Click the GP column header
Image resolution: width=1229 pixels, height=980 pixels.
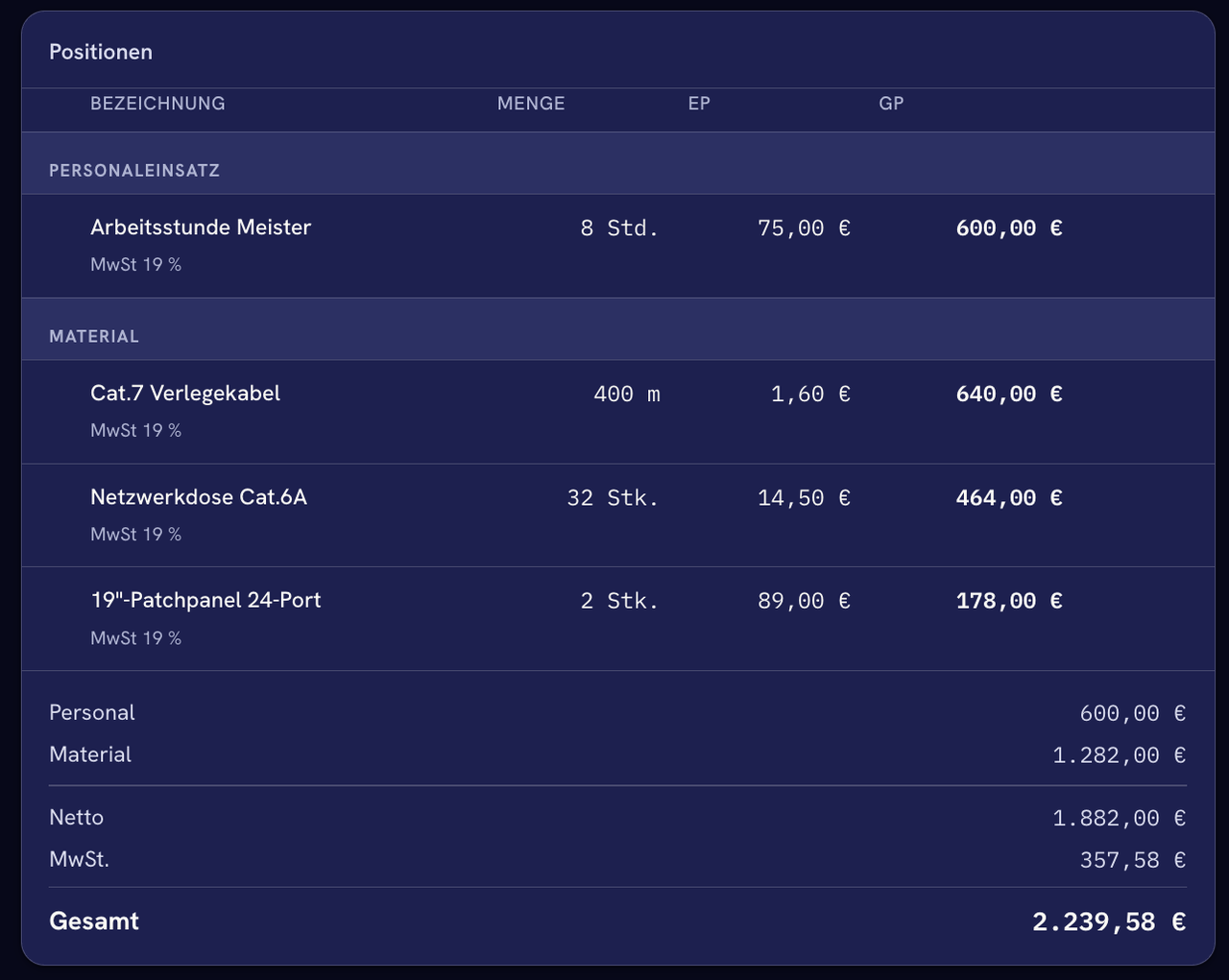(891, 104)
